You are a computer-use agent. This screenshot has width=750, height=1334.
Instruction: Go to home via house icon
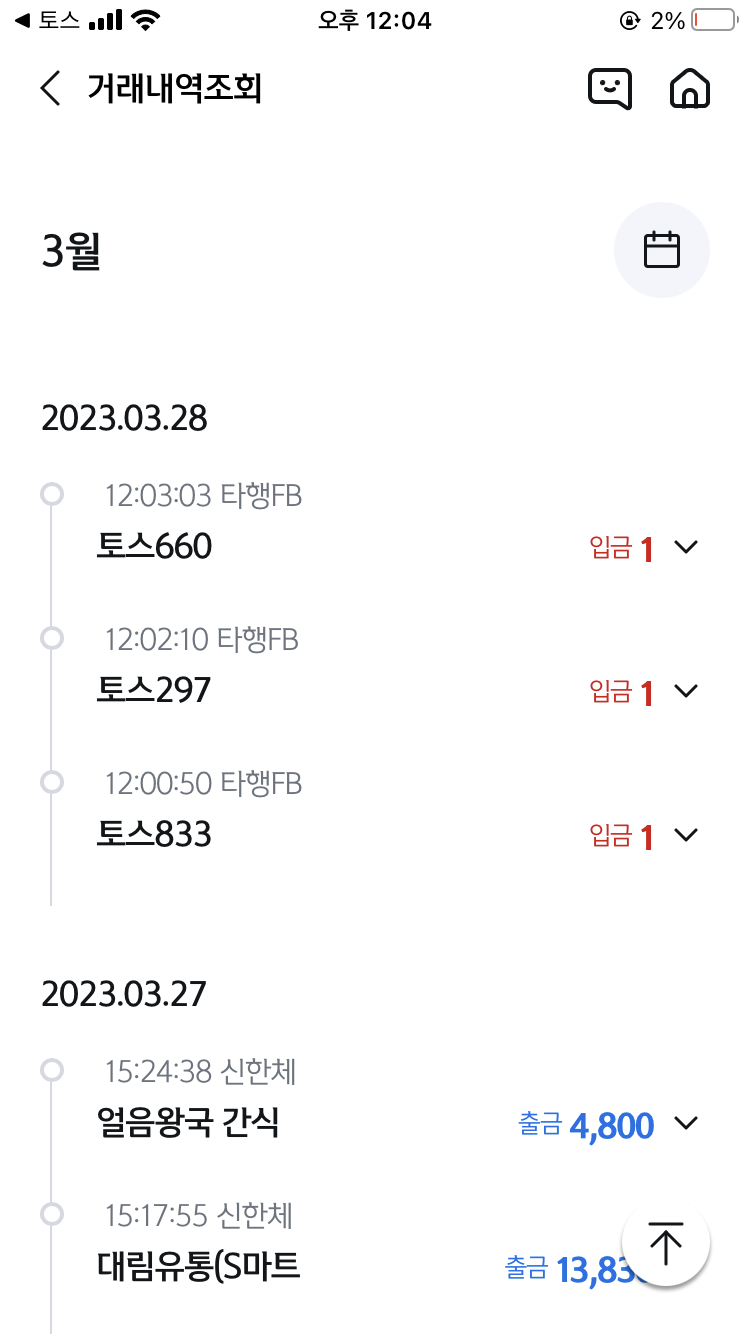click(x=689, y=89)
